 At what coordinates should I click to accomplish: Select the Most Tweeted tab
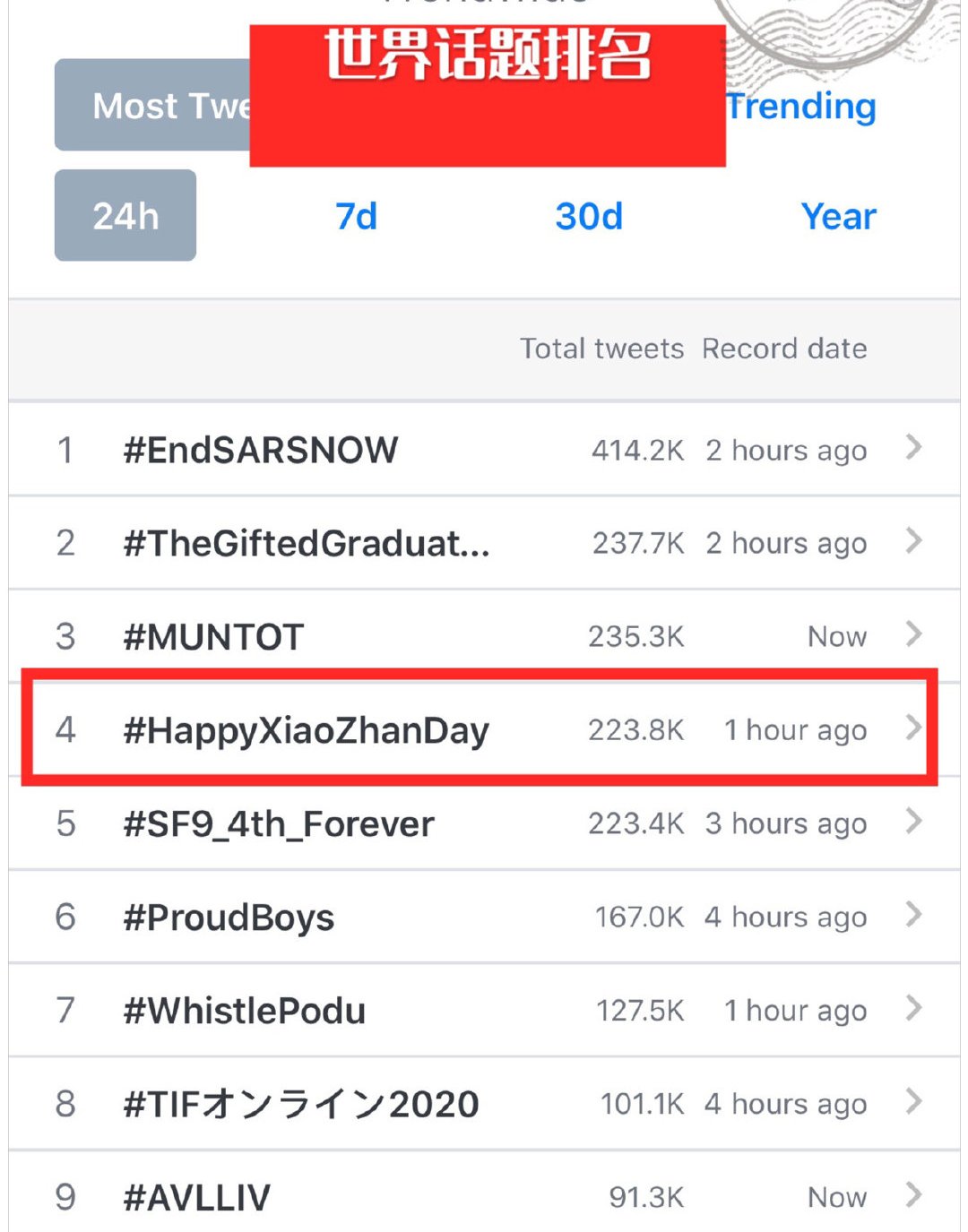tap(152, 106)
